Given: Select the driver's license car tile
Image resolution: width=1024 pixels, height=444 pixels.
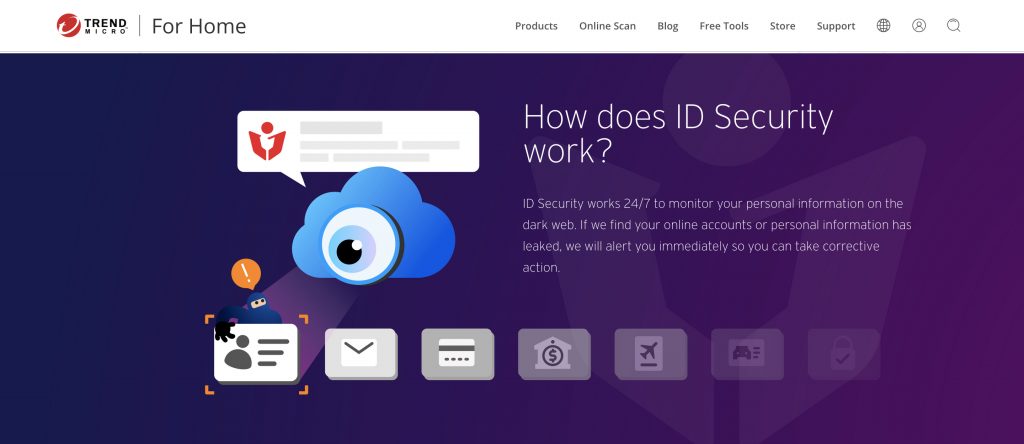Looking at the screenshot, I should click(x=747, y=353).
